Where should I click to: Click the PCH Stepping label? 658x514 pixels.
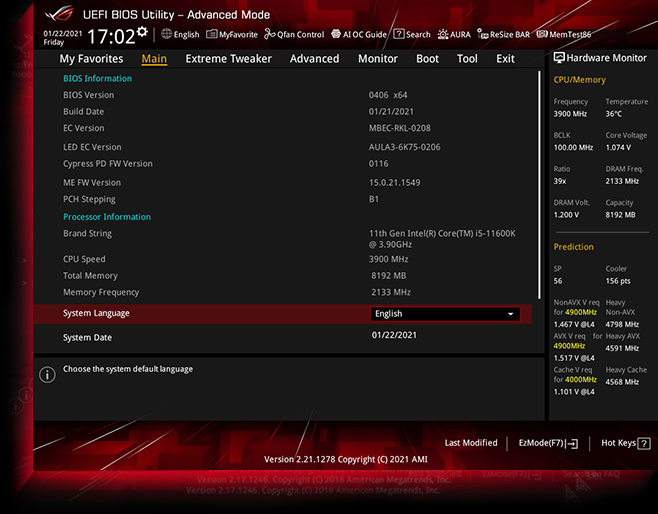[89, 199]
